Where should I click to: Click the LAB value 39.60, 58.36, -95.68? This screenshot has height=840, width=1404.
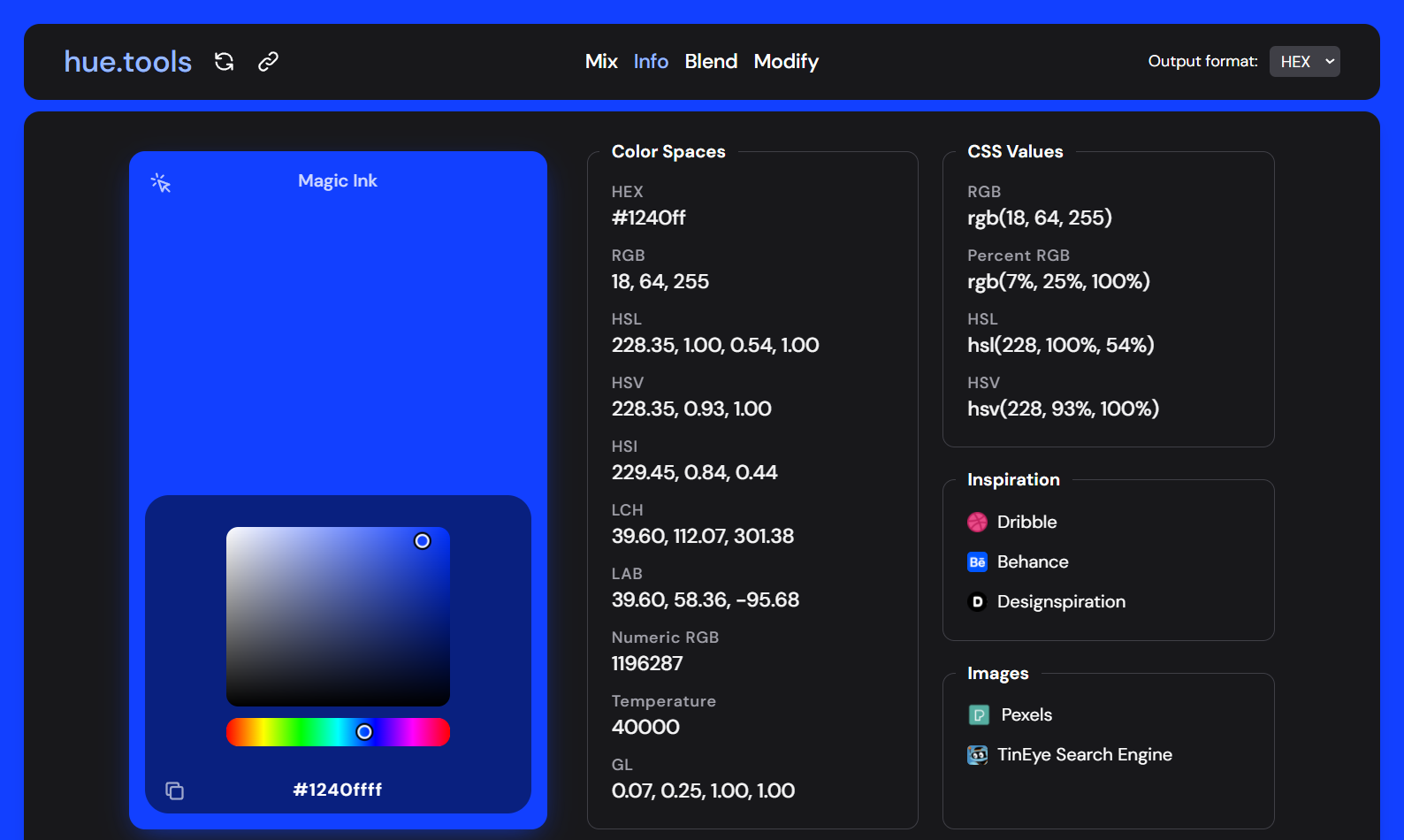706,599
